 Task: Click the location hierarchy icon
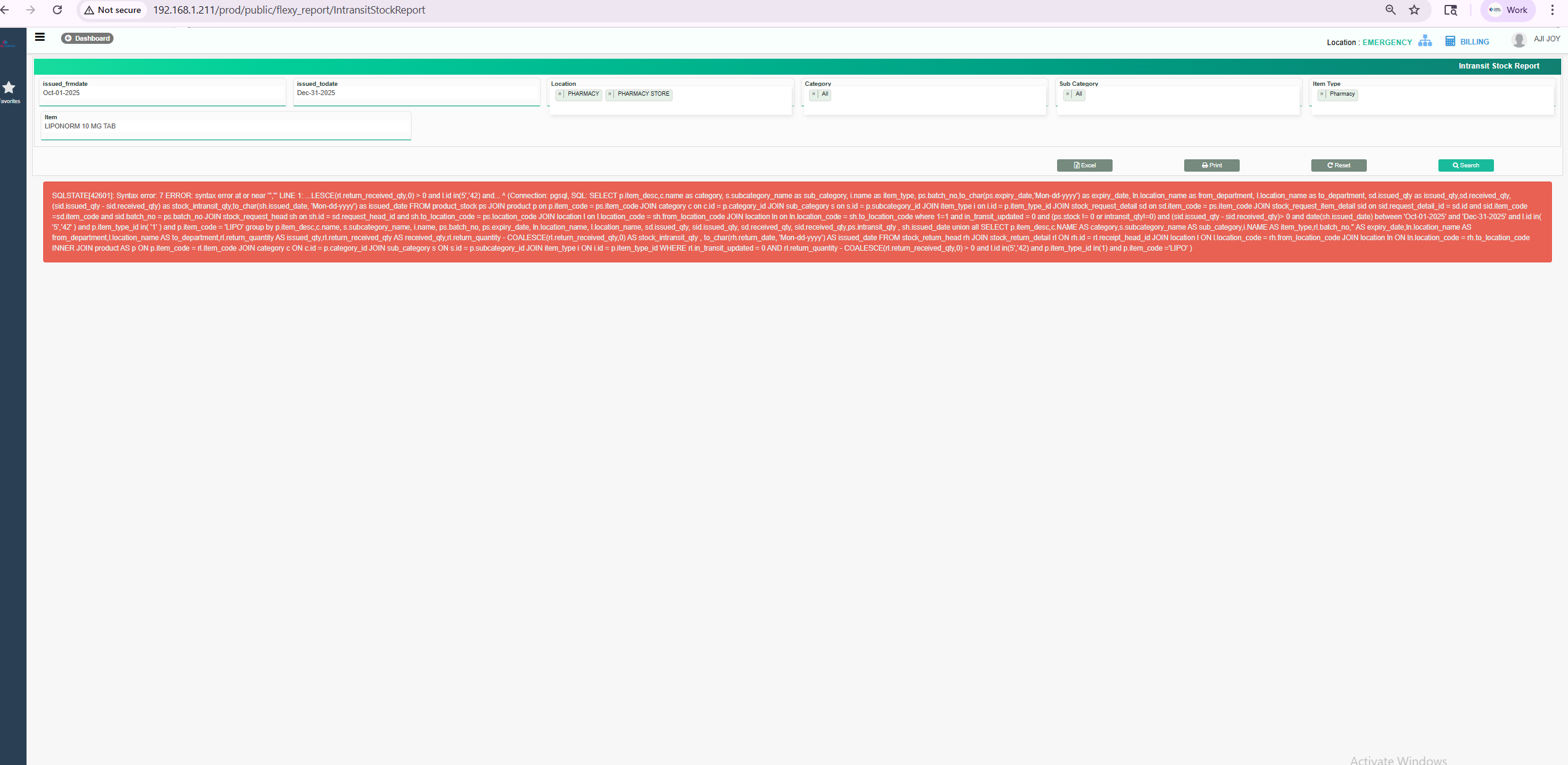click(1425, 41)
